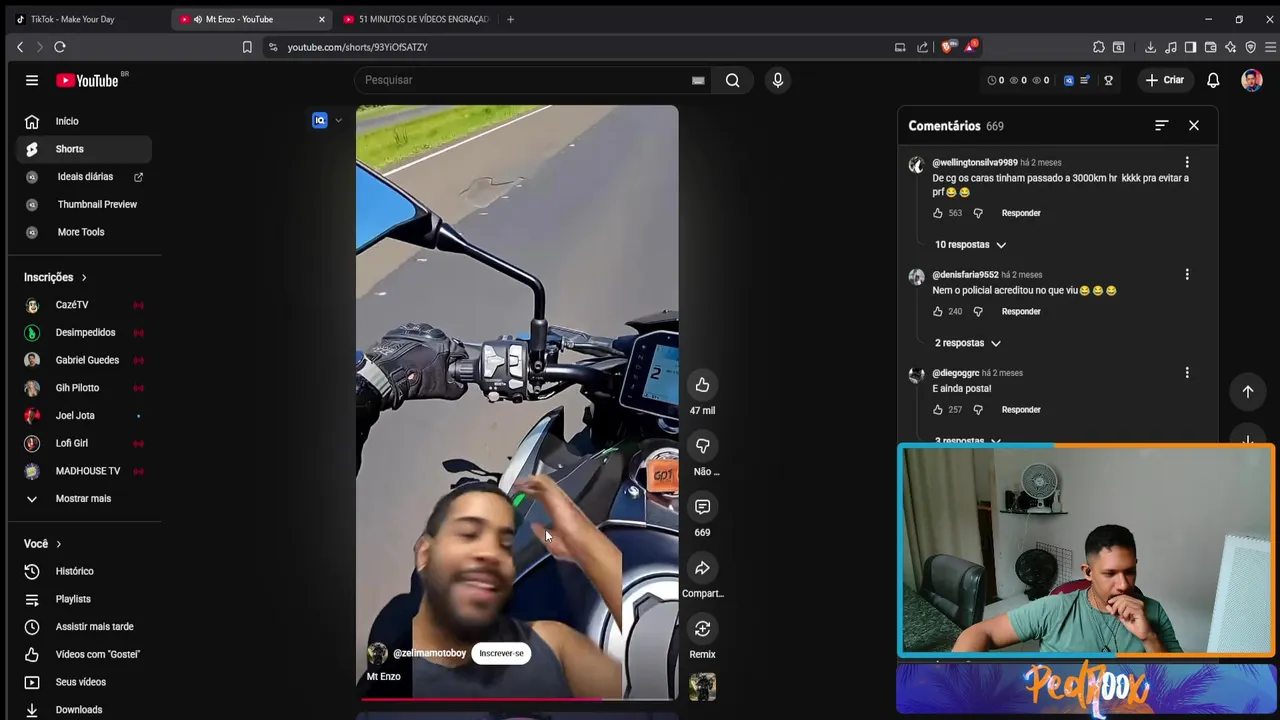Screen dimensions: 1280x720
Task: Open the YouTube hamburger guide menu
Action: 32,80
